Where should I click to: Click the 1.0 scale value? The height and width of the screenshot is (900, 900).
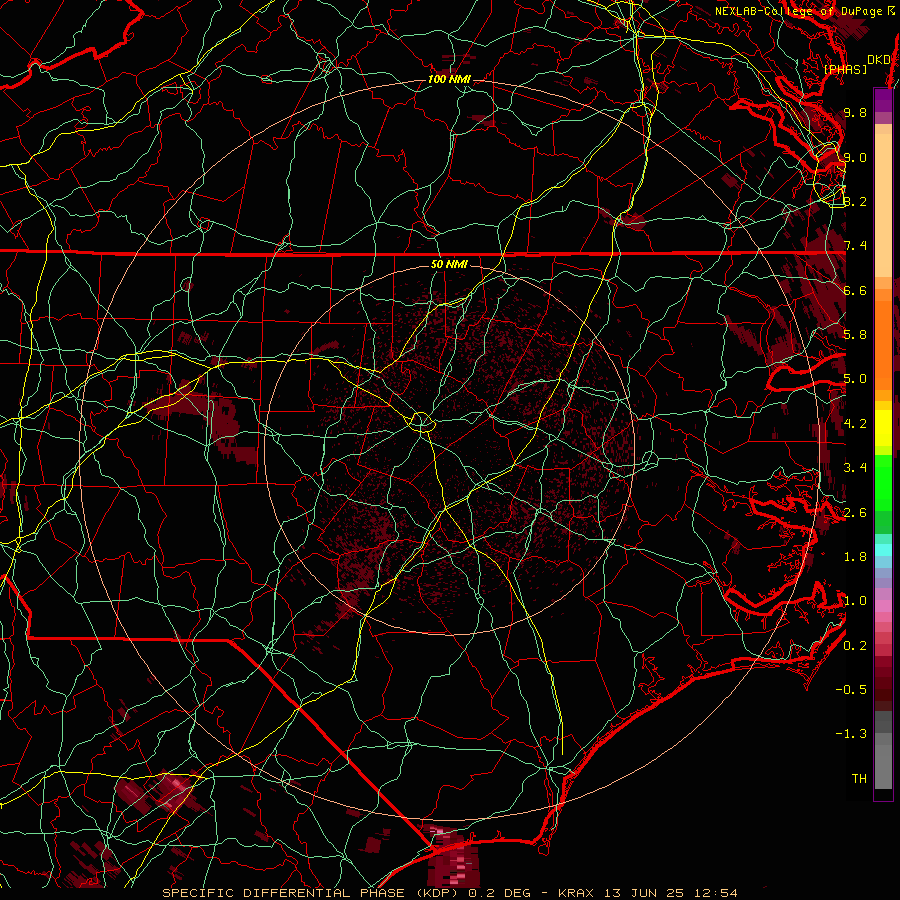(855, 601)
